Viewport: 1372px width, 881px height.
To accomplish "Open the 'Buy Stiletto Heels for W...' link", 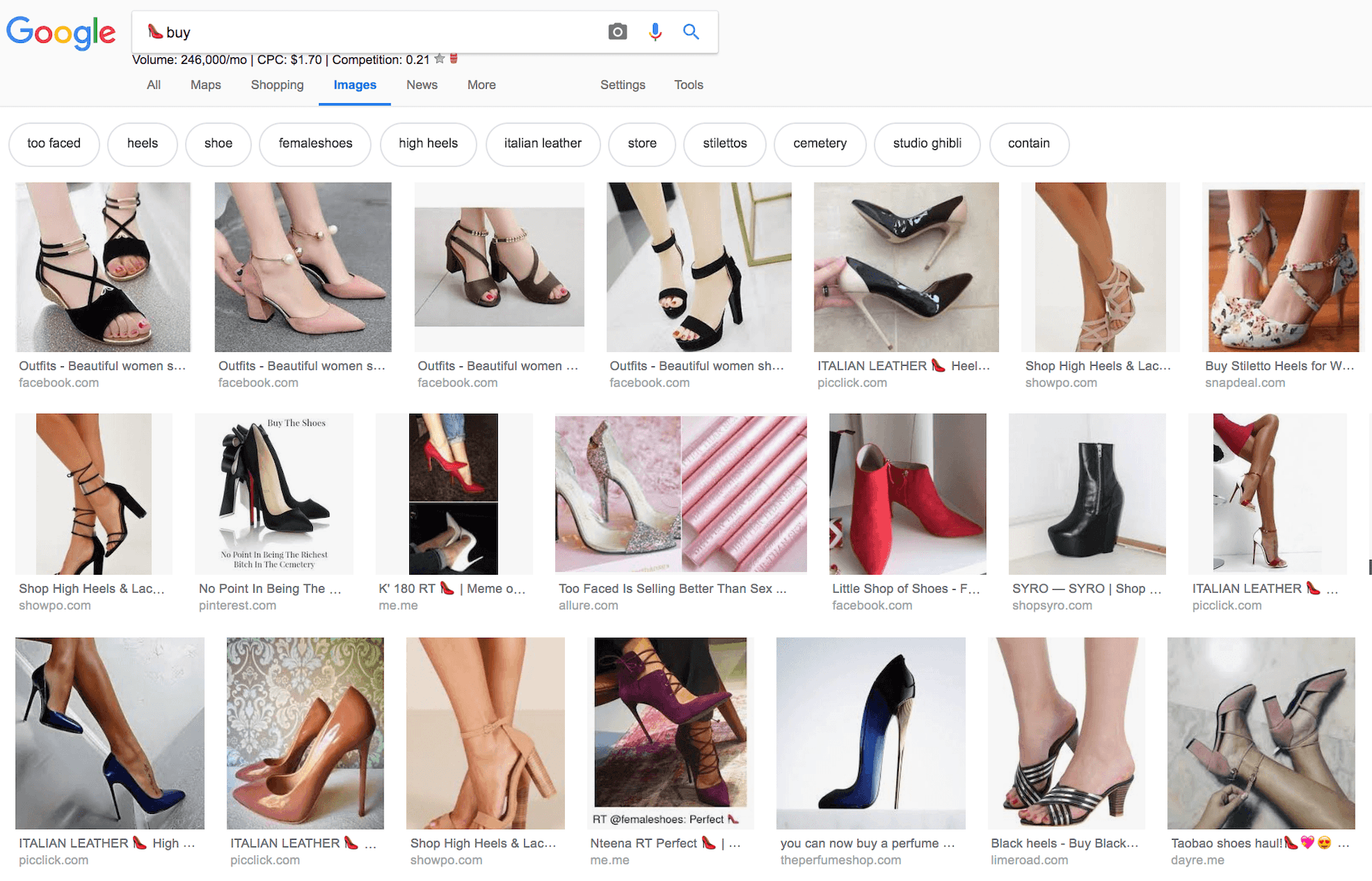I will coord(1279,366).
